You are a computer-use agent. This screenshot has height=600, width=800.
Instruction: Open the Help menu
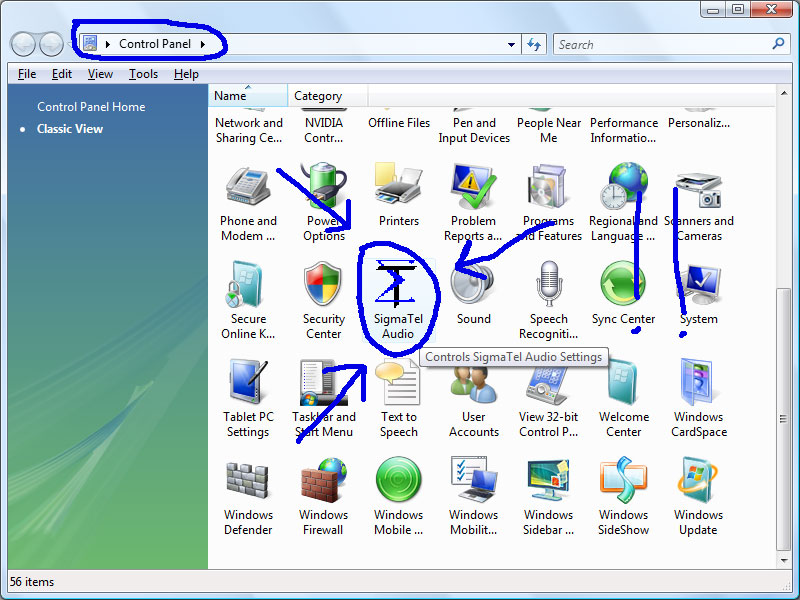186,74
